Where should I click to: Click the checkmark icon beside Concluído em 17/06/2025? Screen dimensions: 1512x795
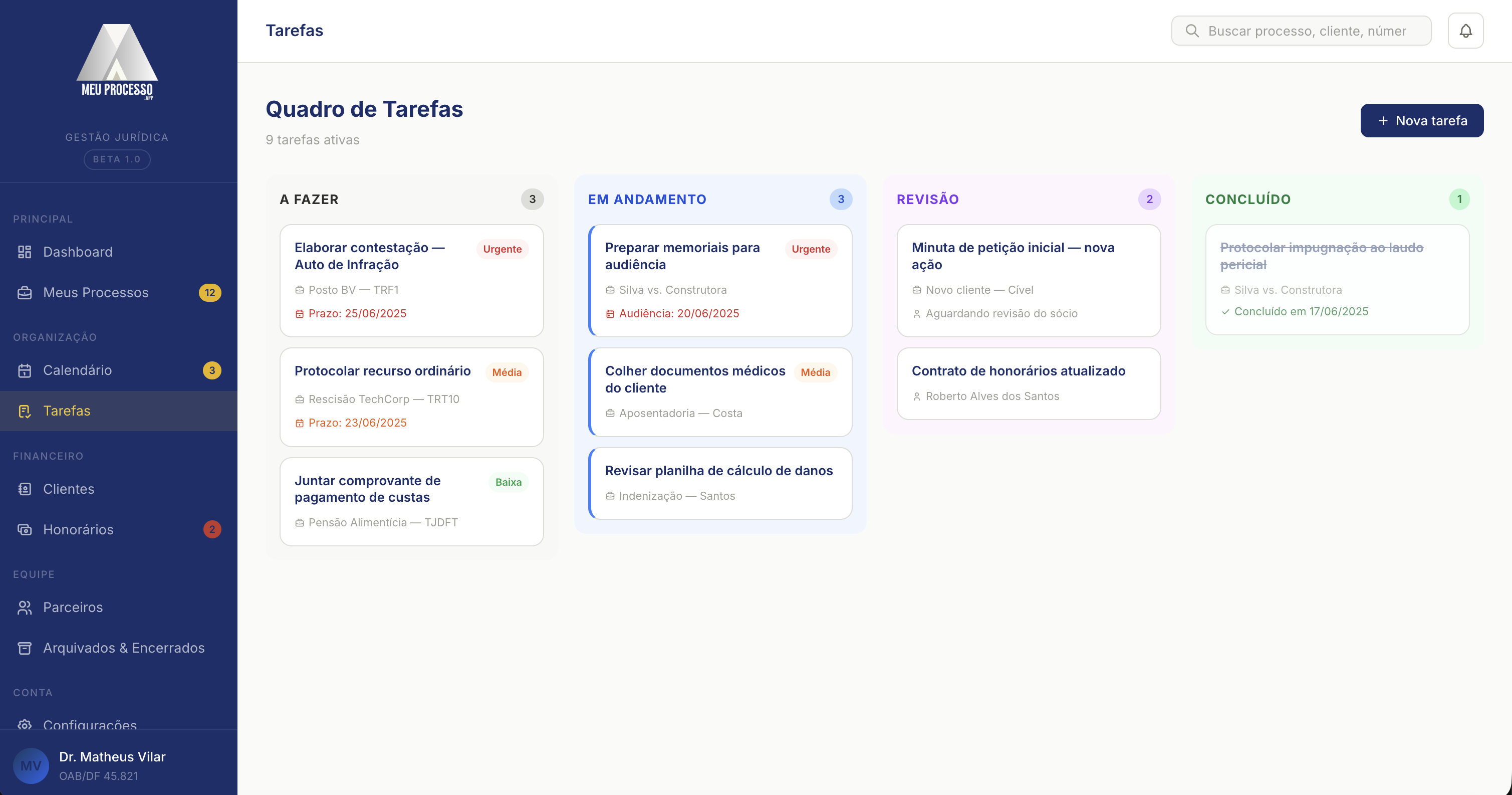tap(1225, 312)
